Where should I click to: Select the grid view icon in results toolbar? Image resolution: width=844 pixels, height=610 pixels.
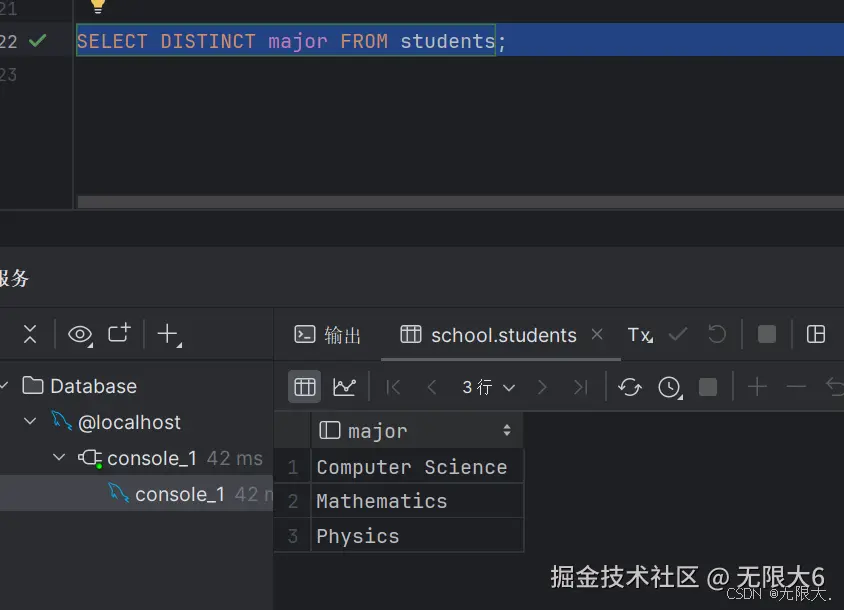(x=305, y=386)
